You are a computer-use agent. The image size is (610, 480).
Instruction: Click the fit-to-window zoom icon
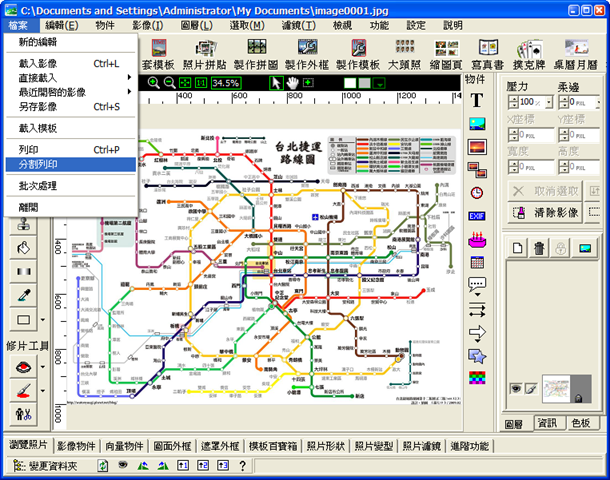tap(185, 83)
